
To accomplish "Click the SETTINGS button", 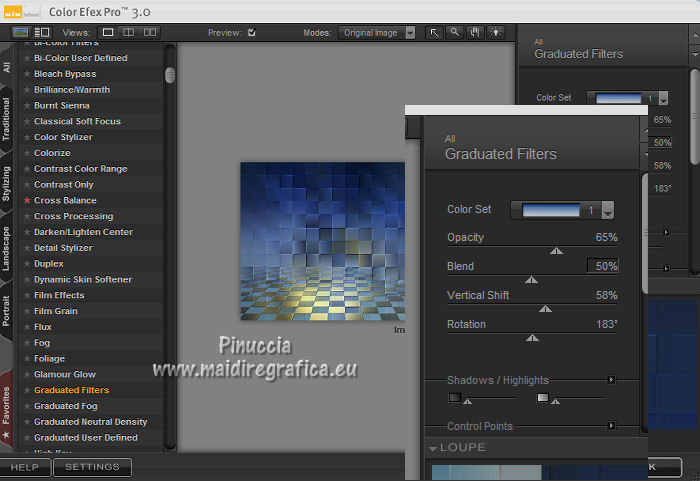I will (x=93, y=467).
